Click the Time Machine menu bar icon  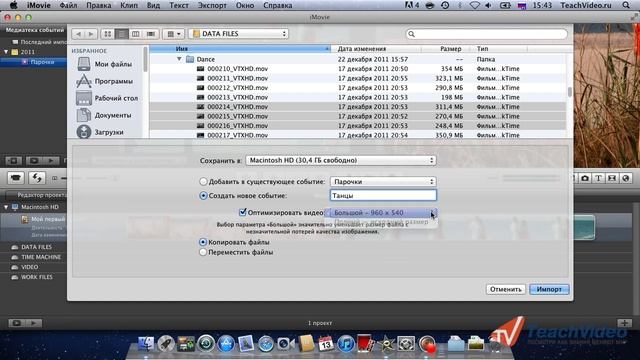[x=445, y=5]
